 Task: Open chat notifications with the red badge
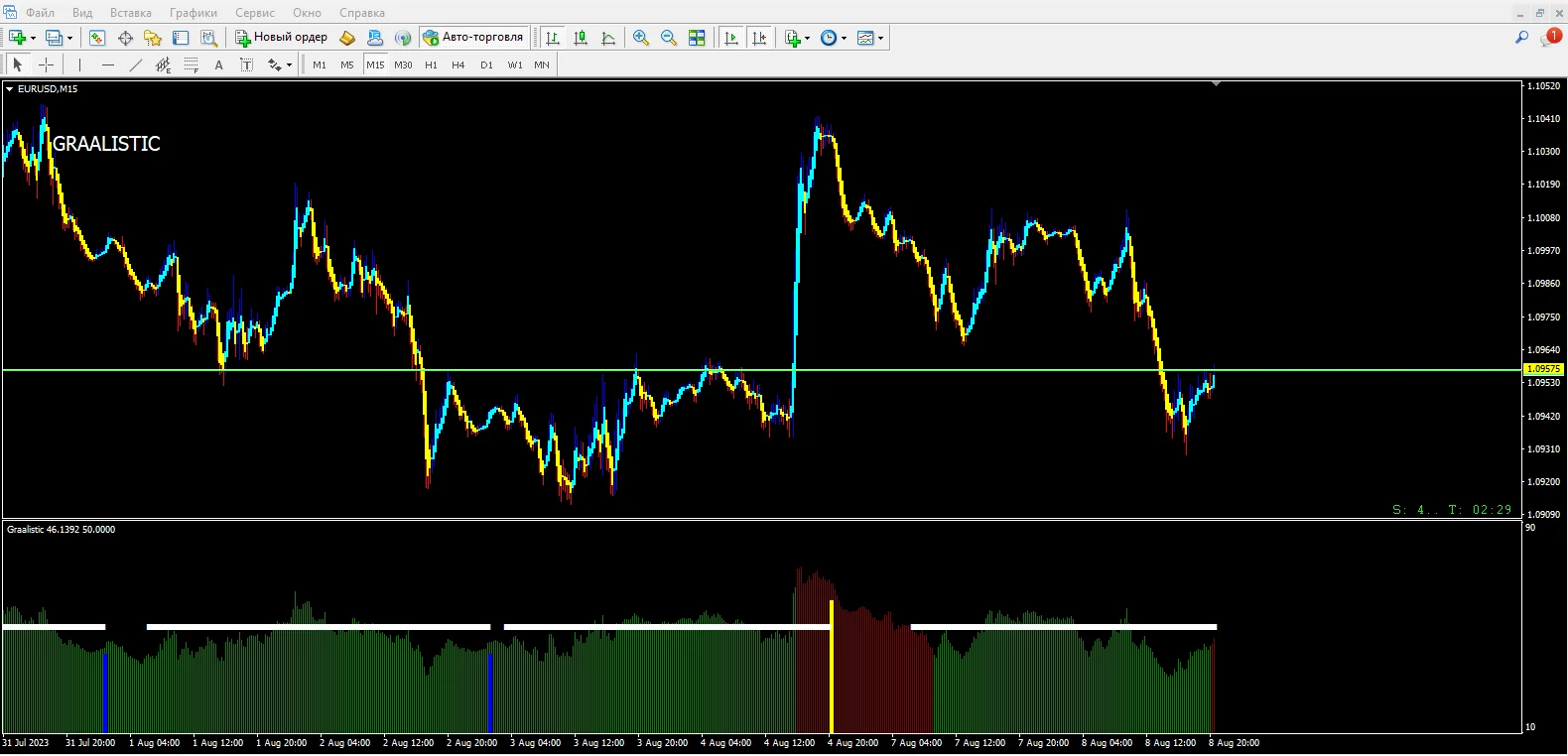coord(1550,38)
